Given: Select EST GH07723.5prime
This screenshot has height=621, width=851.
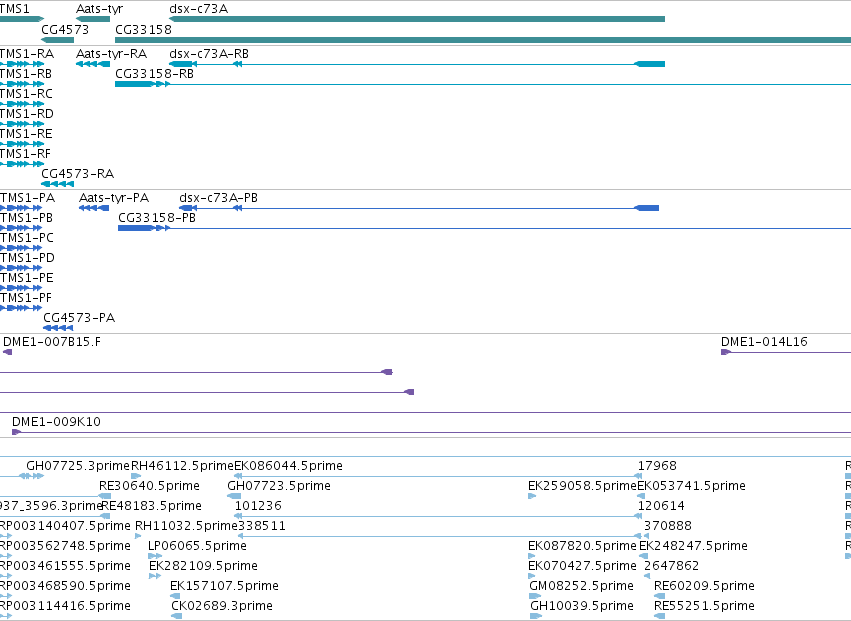Looking at the screenshot, I should pos(279,486).
